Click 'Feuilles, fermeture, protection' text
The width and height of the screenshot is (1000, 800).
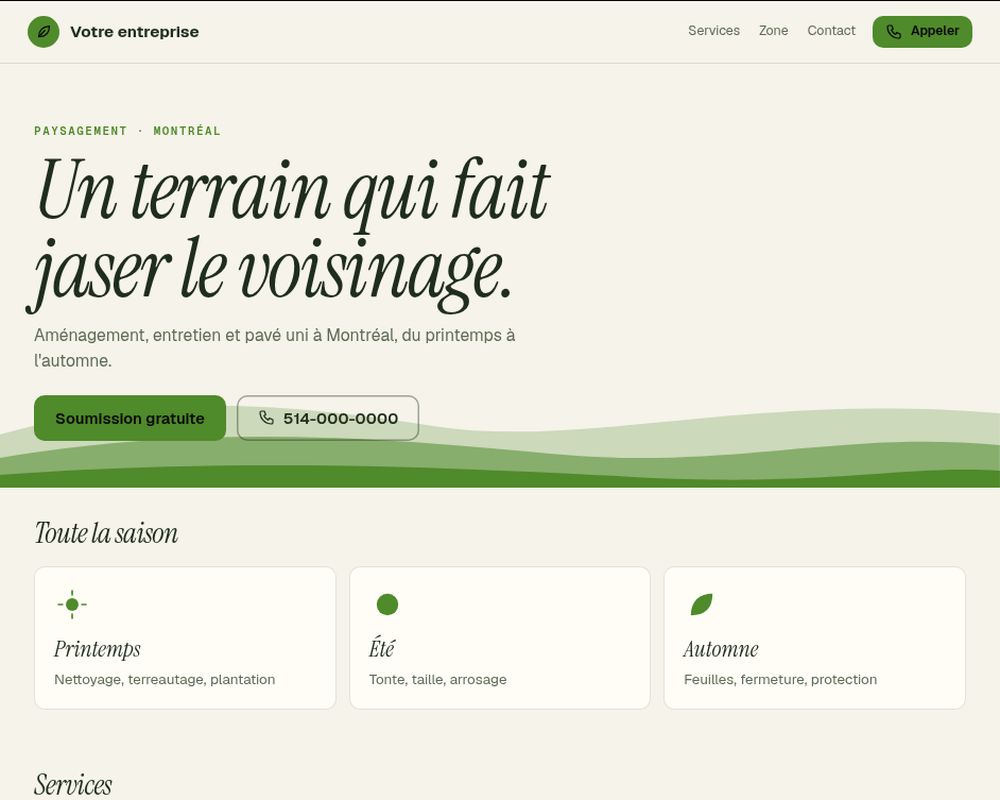click(x=780, y=679)
